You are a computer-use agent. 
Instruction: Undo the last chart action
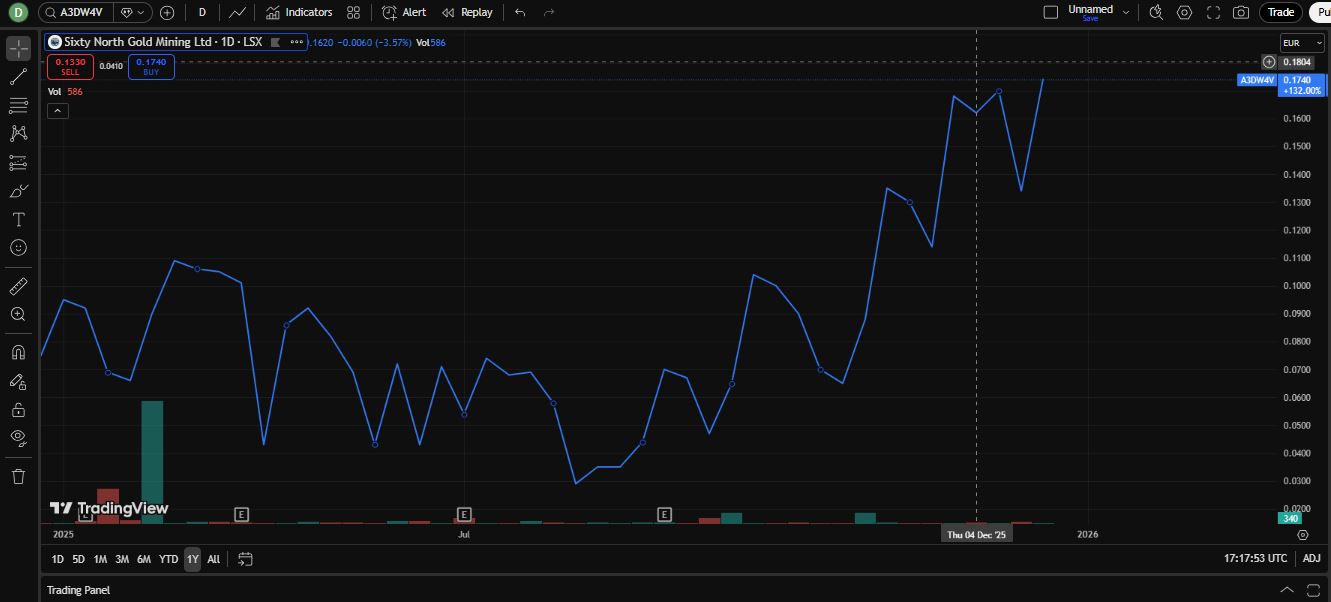tap(520, 12)
